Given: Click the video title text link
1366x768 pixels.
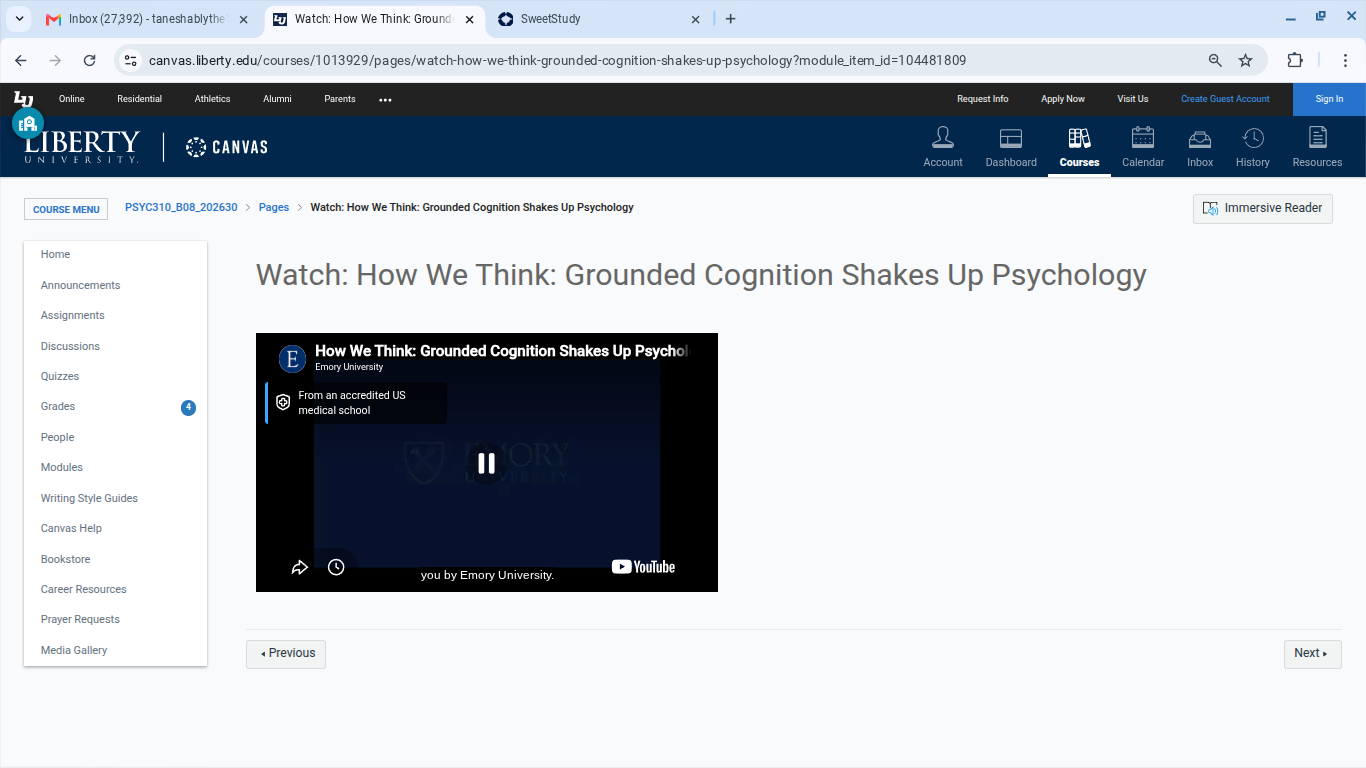Looking at the screenshot, I should click(502, 351).
